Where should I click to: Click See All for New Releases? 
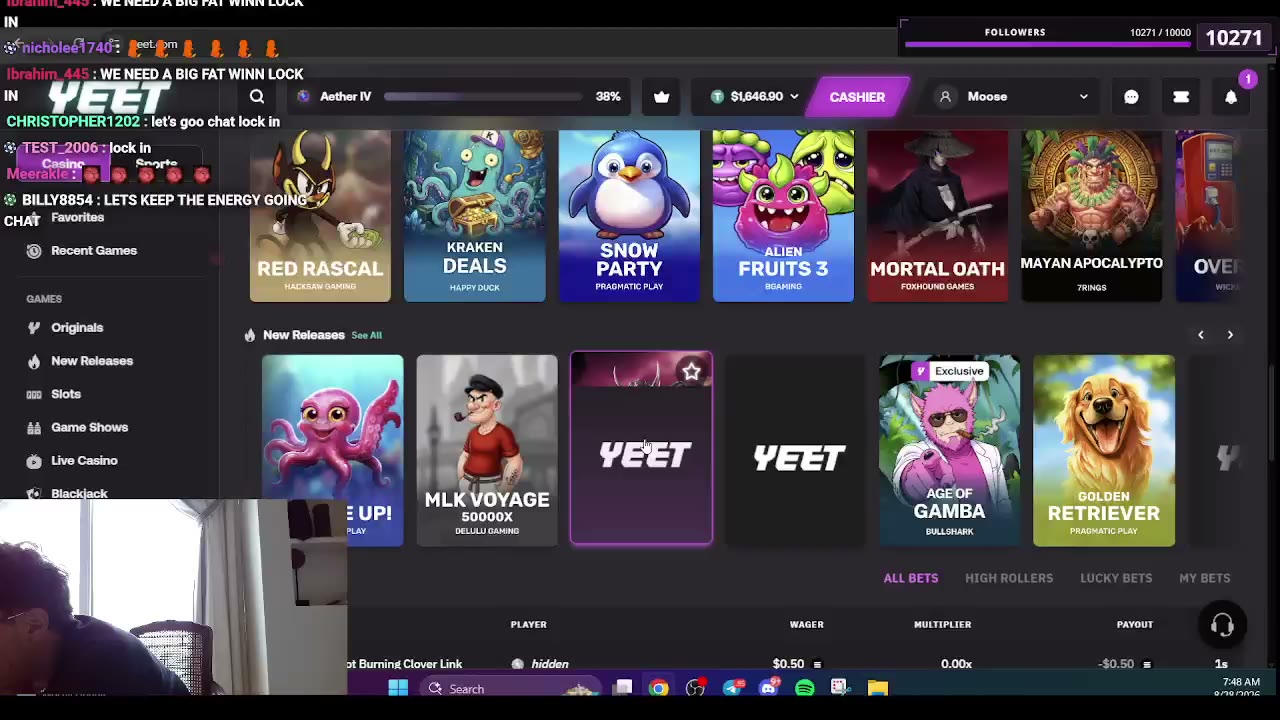click(366, 335)
